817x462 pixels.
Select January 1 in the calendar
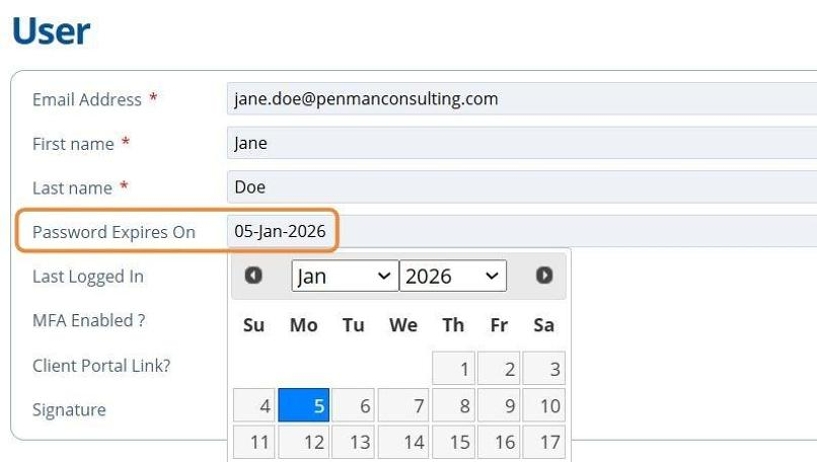coord(453,368)
